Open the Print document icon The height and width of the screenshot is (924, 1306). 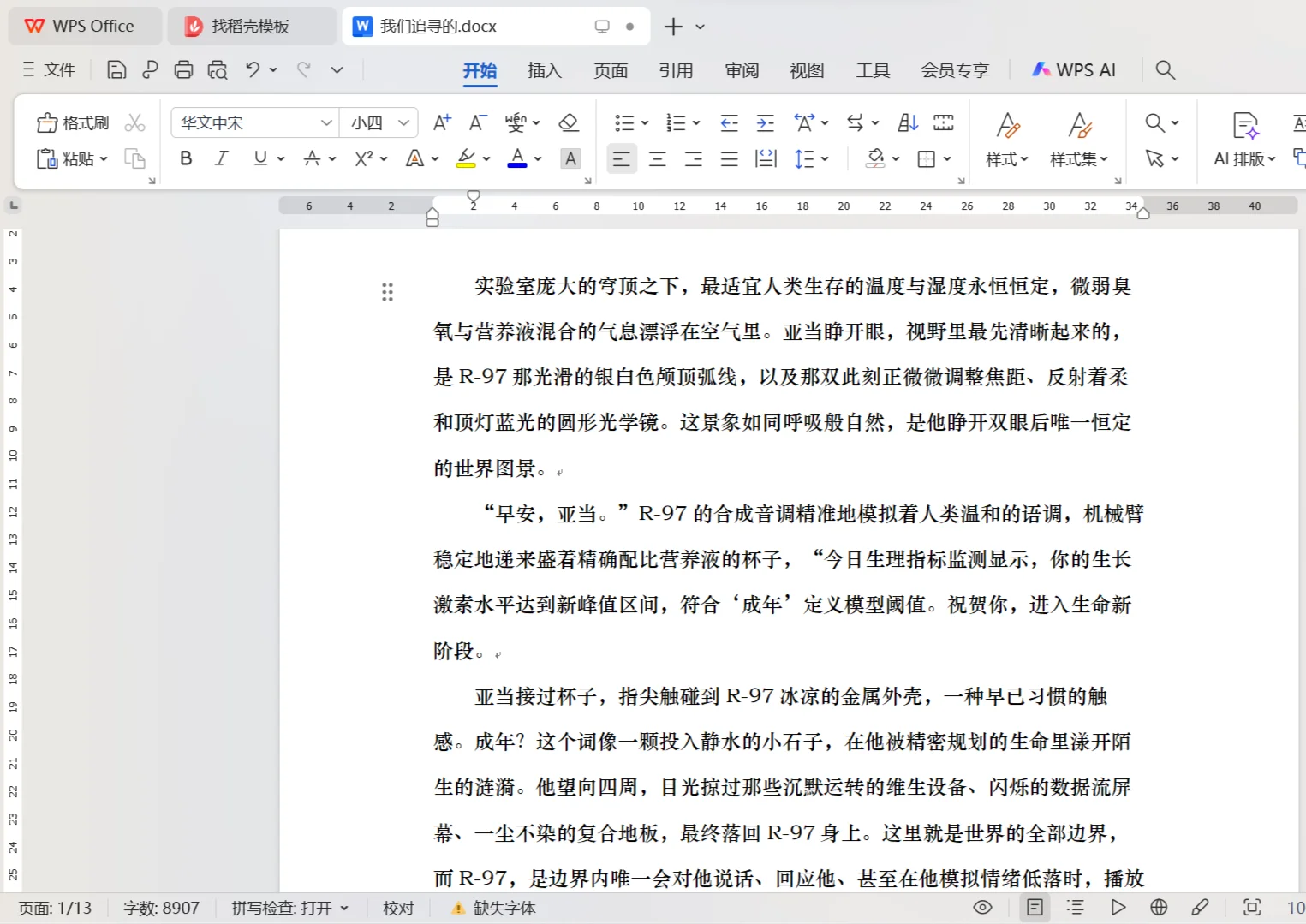coord(183,69)
